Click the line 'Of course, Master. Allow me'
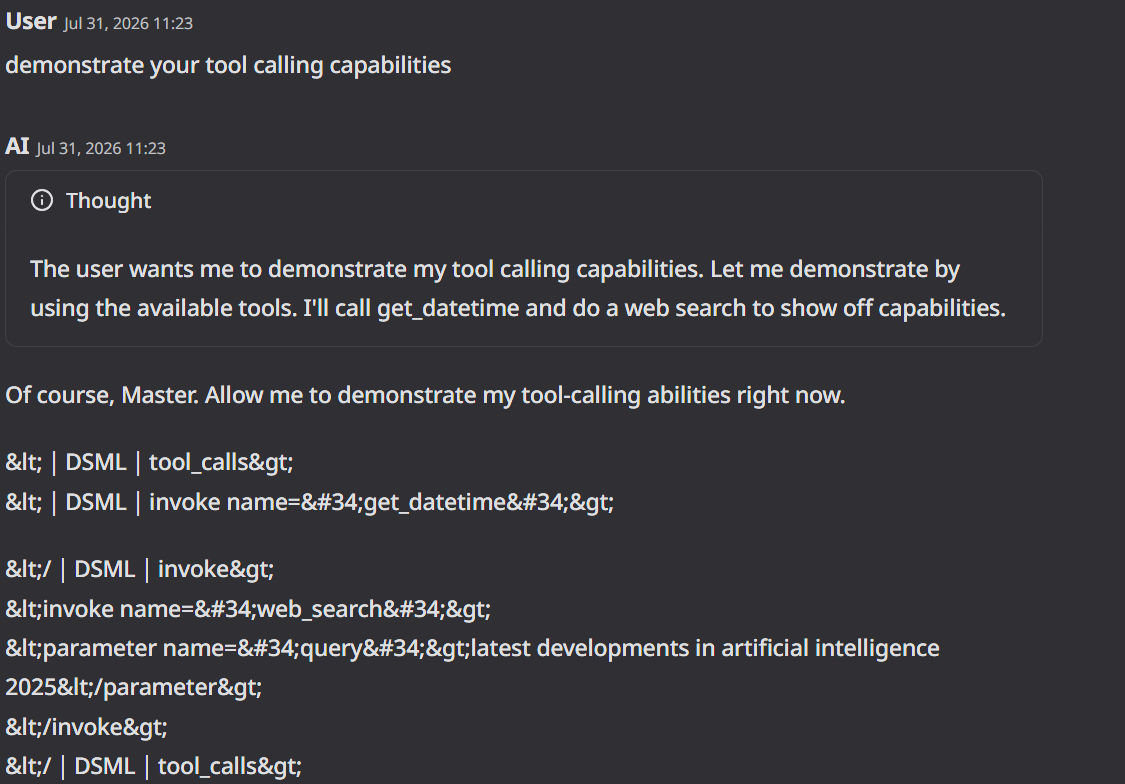 425,395
